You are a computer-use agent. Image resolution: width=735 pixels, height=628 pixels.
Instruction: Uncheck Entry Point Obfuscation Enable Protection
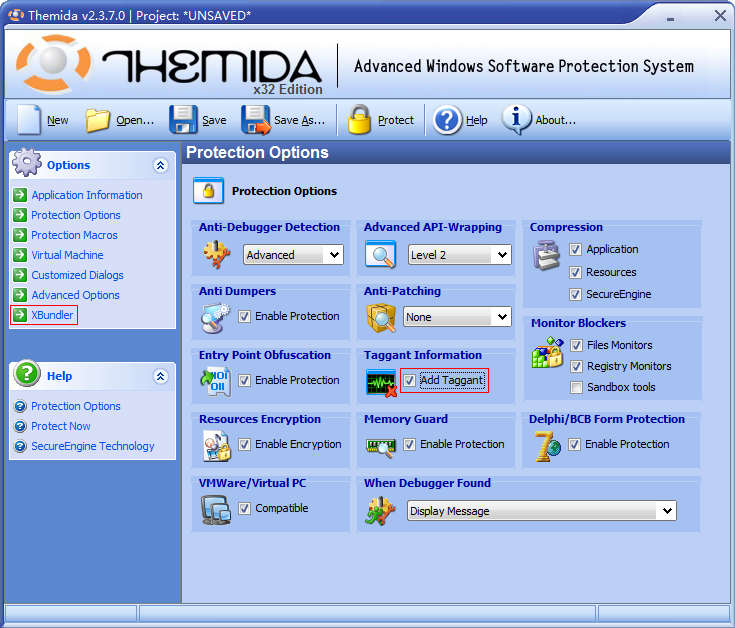click(244, 381)
